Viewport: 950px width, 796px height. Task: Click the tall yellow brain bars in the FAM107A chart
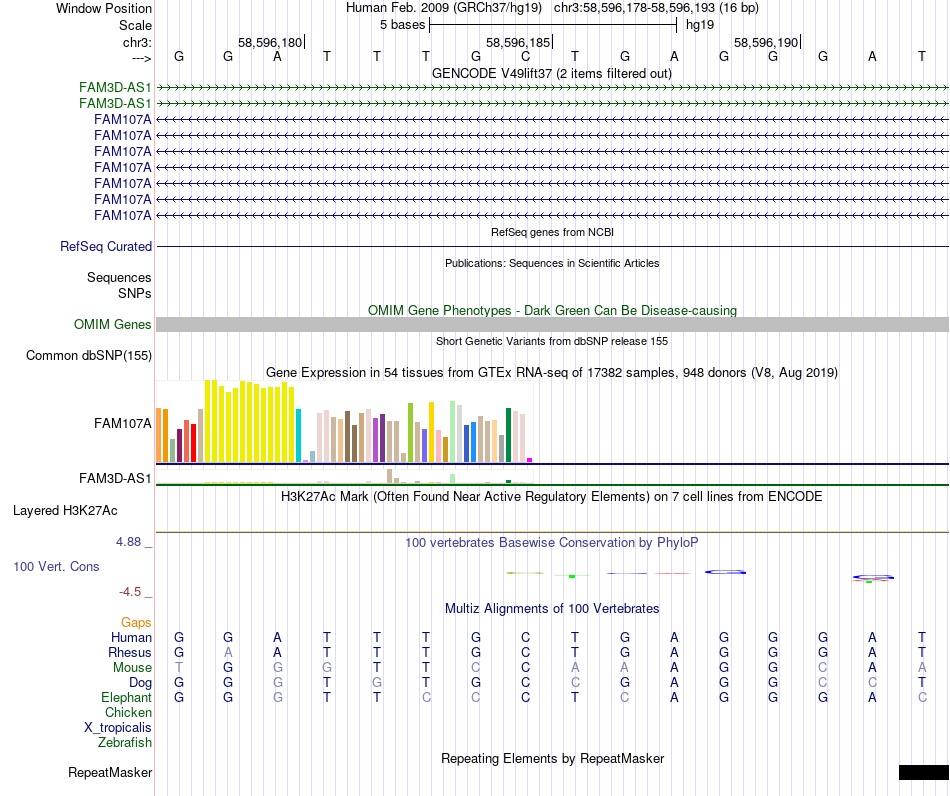pyautogui.click(x=249, y=422)
